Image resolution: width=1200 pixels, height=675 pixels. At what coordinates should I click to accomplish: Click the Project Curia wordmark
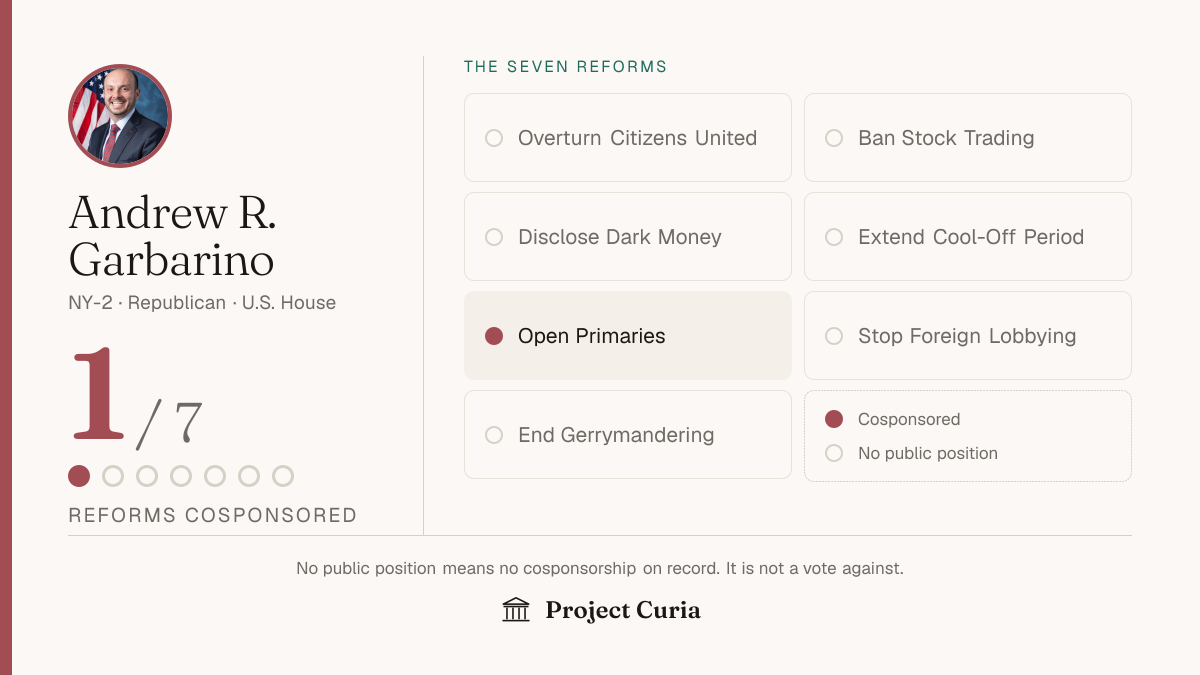point(623,610)
